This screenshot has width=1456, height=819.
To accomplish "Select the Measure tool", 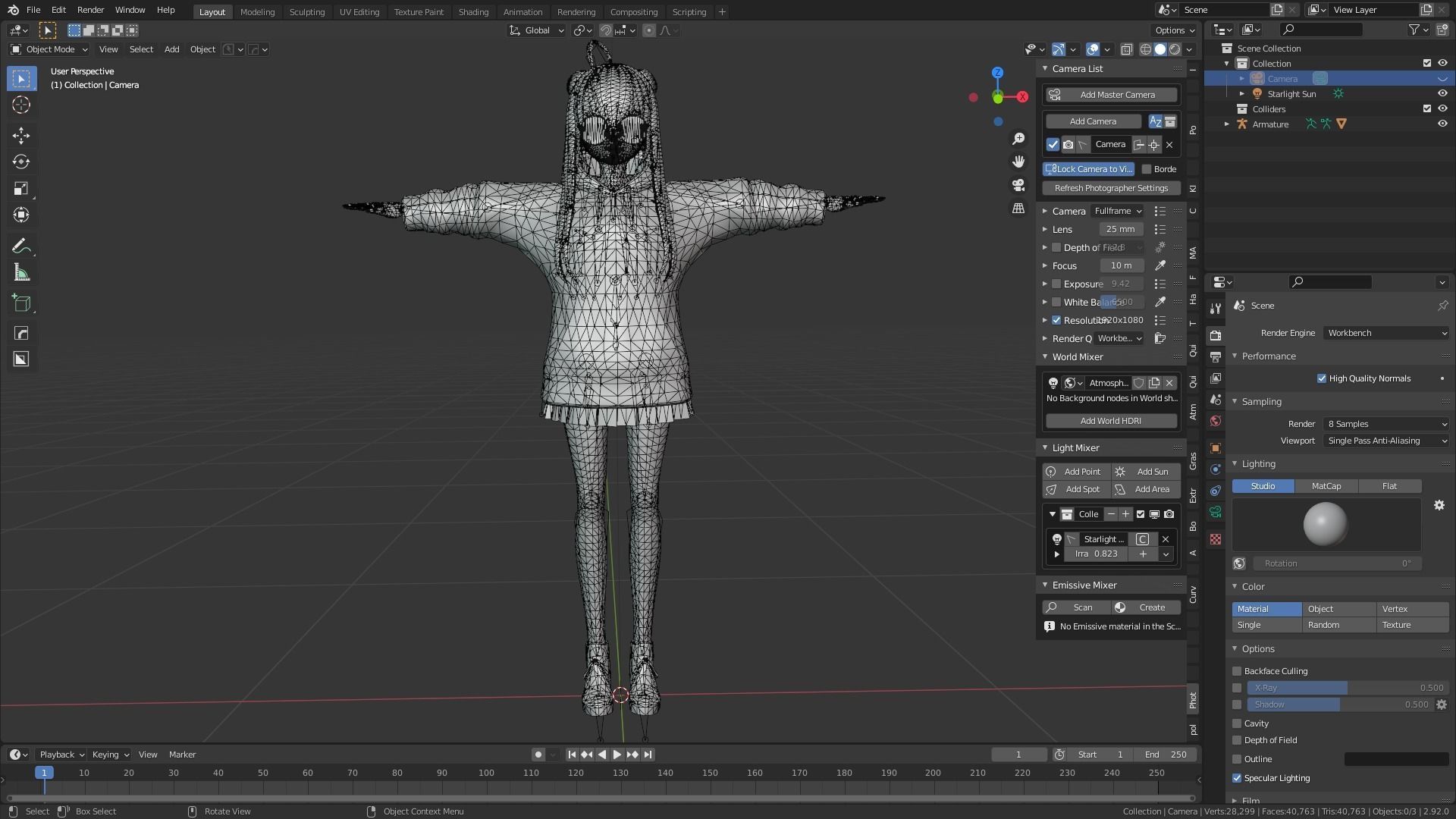I will [21, 273].
